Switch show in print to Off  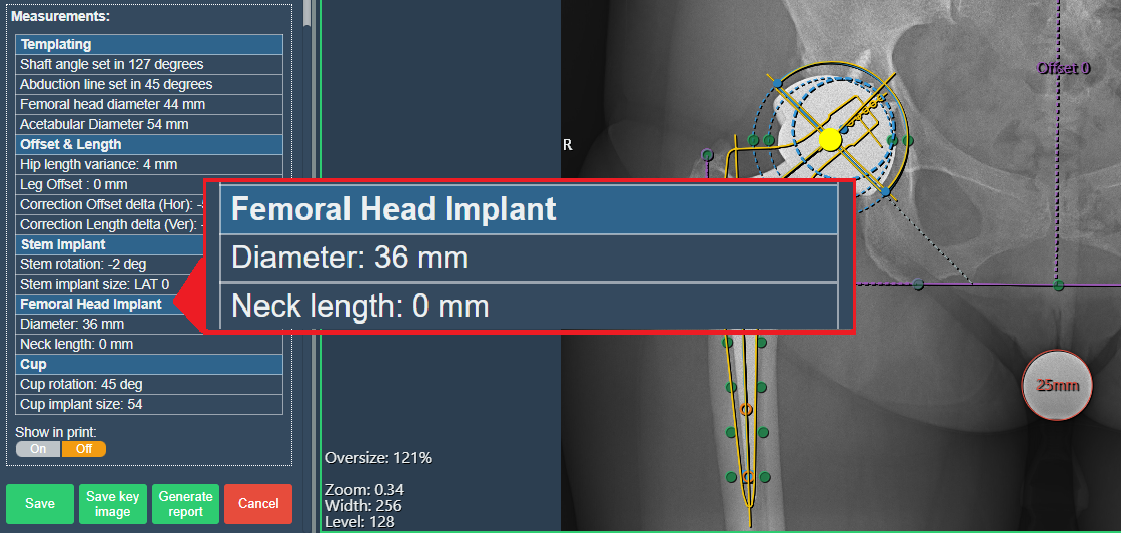[84, 449]
